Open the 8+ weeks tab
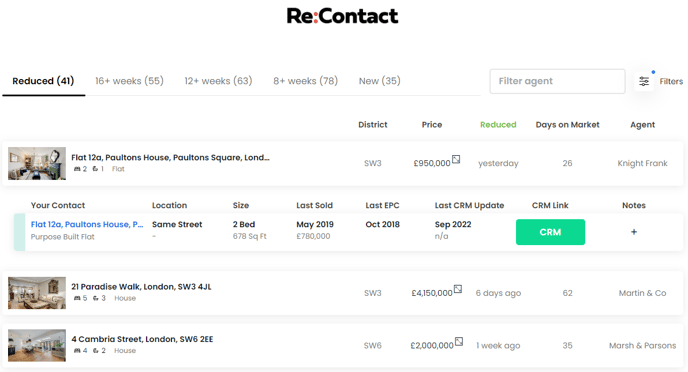This screenshot has width=688, height=372. pos(305,81)
